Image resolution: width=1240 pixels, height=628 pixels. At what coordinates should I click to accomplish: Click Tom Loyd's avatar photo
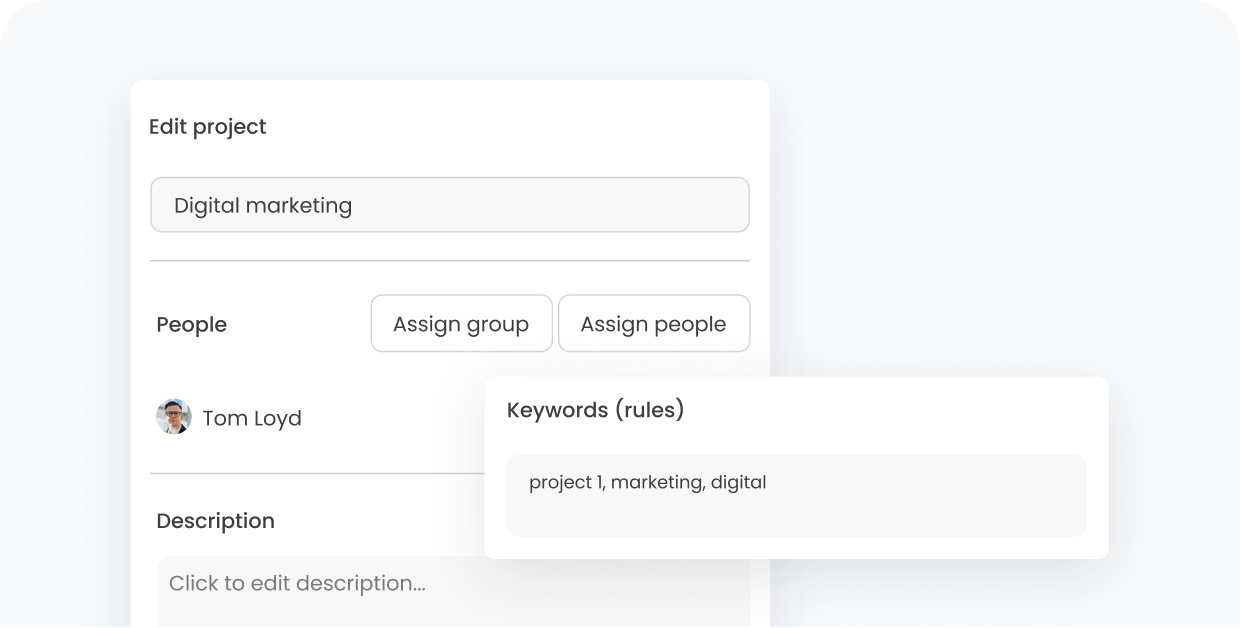pyautogui.click(x=174, y=417)
